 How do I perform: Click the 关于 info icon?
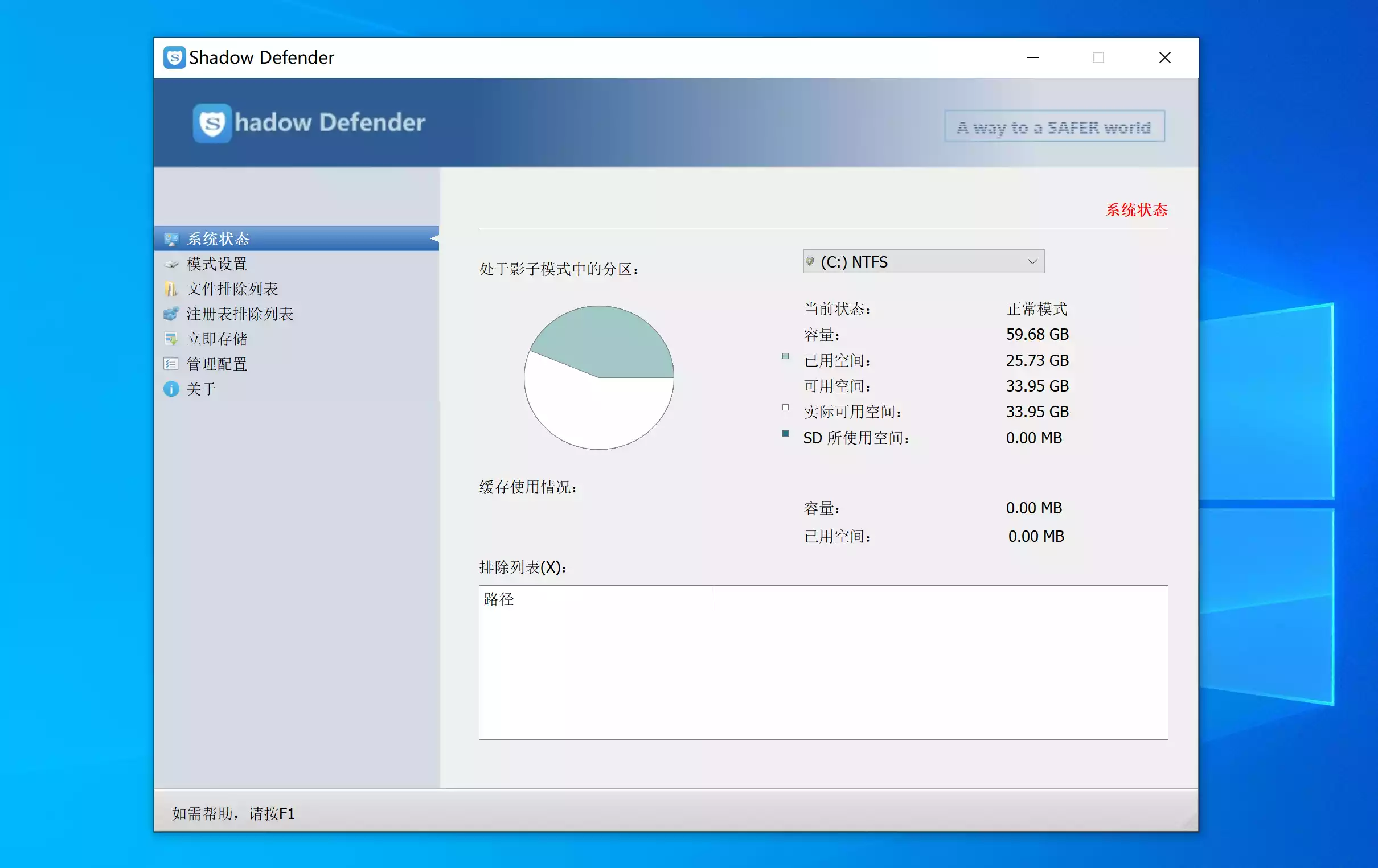171,389
